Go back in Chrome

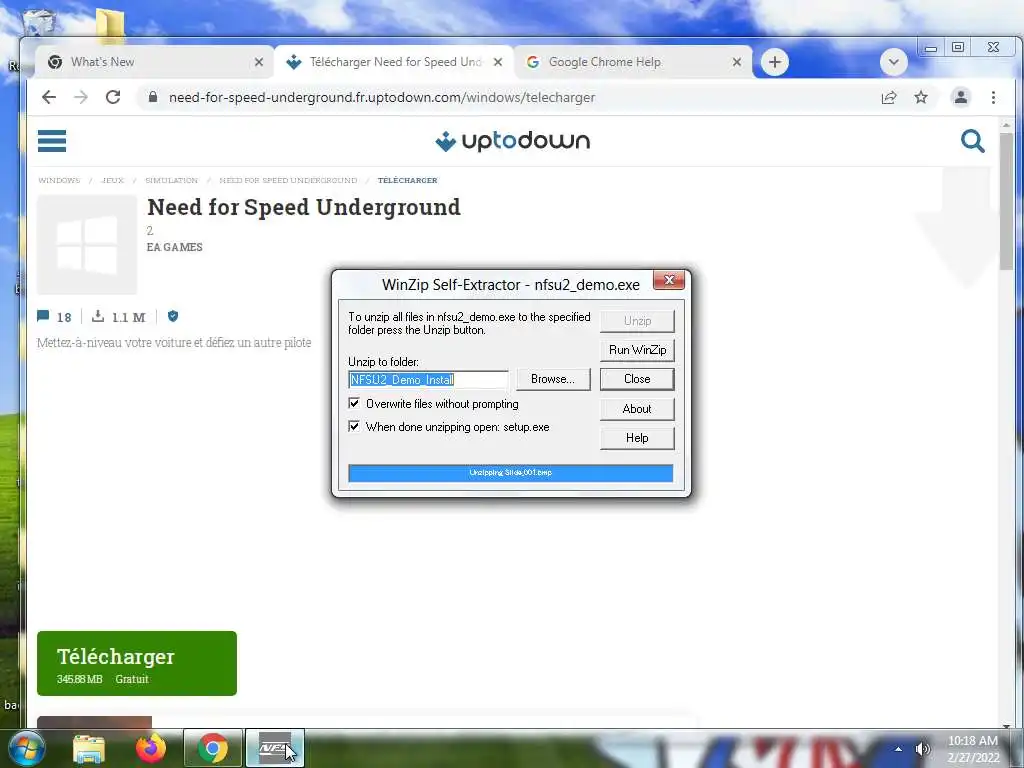49,97
